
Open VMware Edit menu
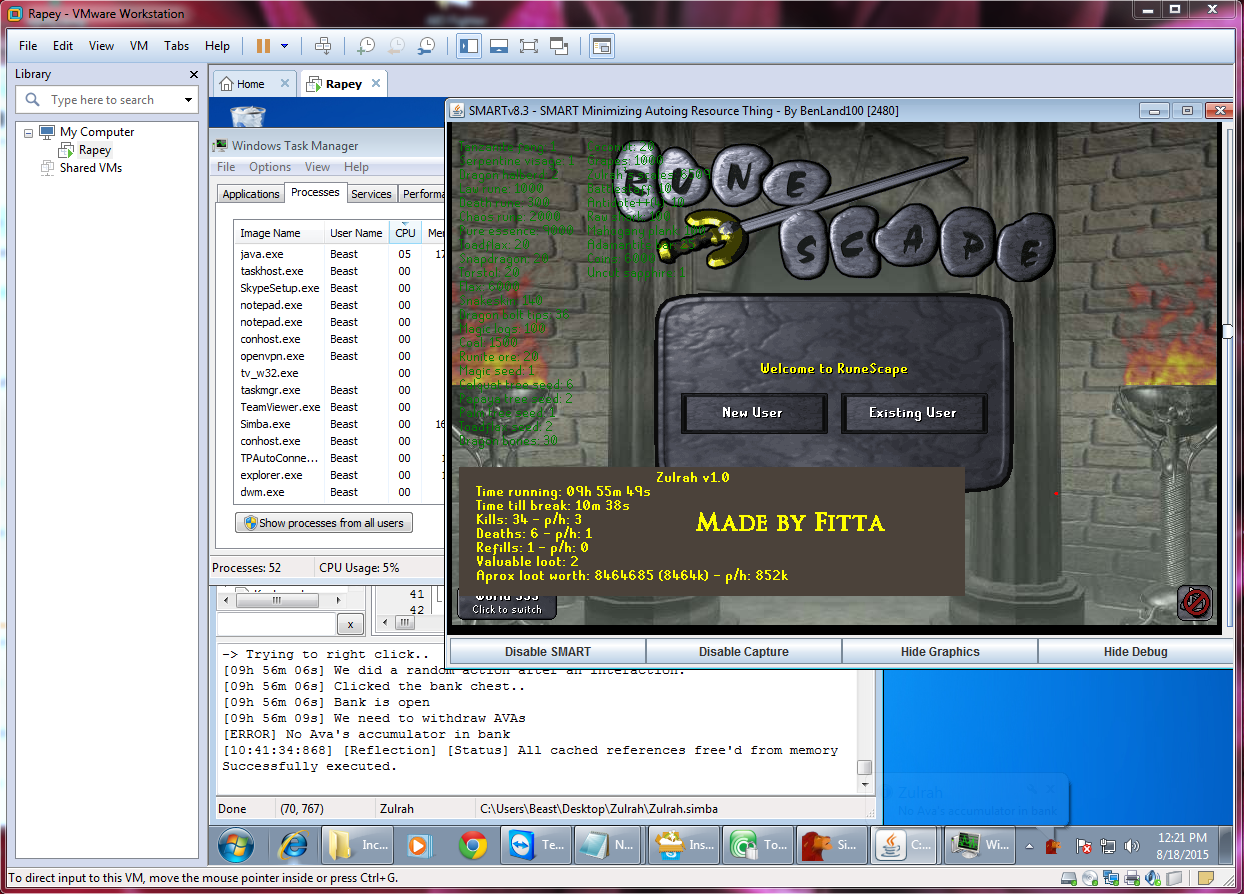coord(63,46)
